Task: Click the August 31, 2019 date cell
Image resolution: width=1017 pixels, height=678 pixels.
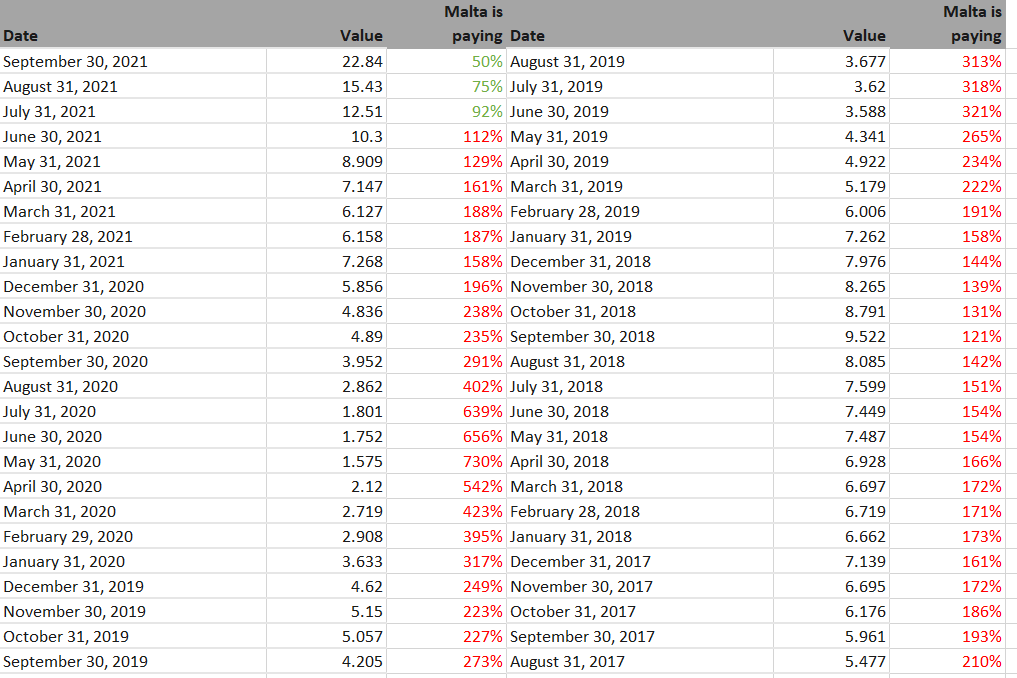Action: pyautogui.click(x=567, y=62)
